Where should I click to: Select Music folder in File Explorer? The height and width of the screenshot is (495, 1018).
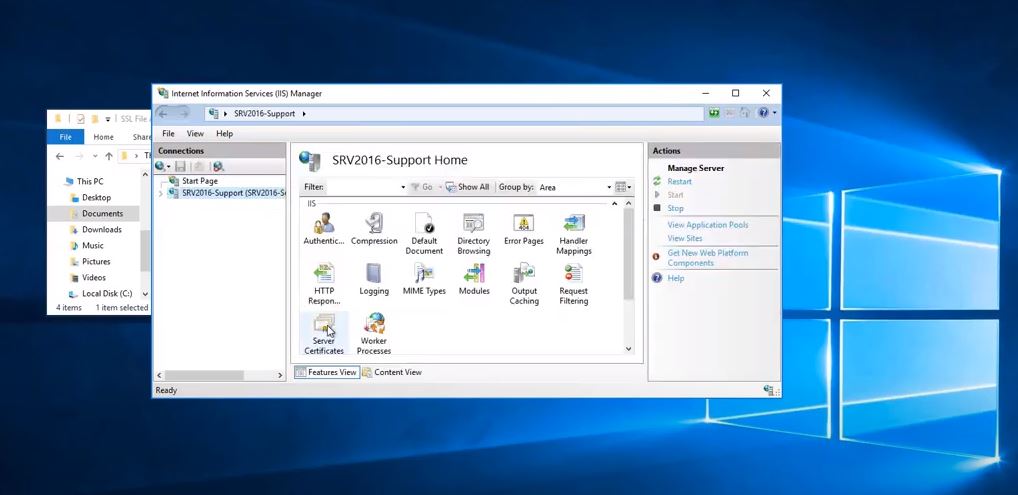tap(92, 246)
